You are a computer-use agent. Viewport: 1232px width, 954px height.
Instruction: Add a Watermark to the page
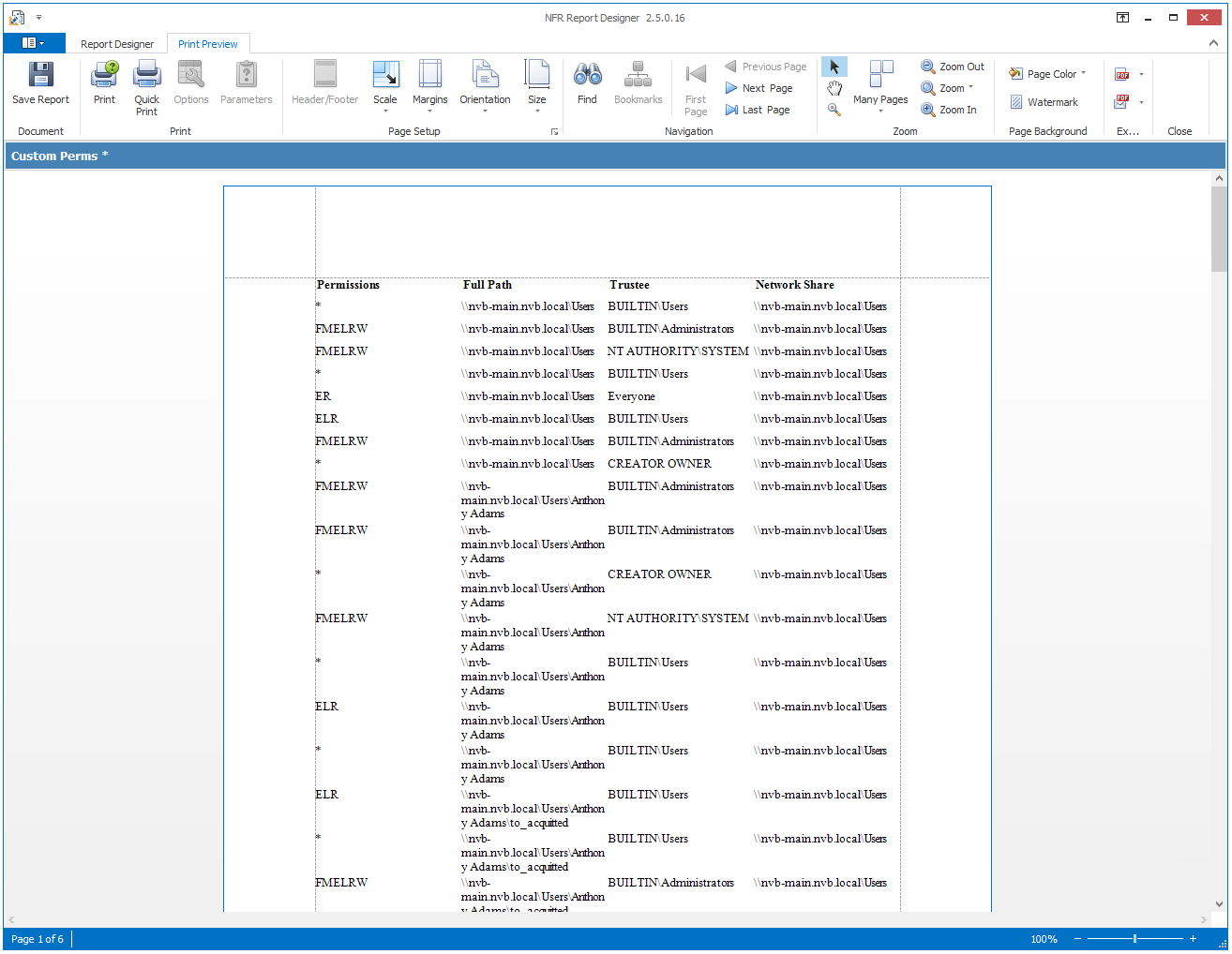click(1044, 102)
